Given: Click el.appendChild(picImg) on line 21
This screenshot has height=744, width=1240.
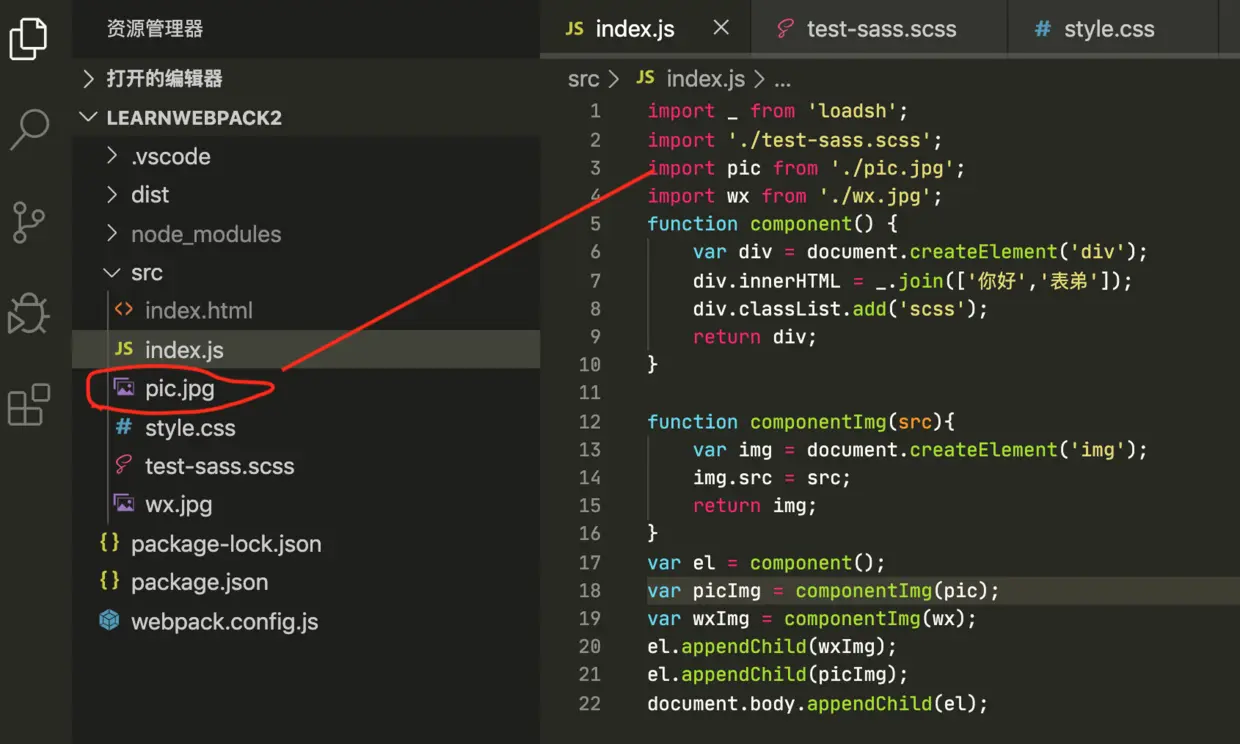Looking at the screenshot, I should click(x=778, y=674).
